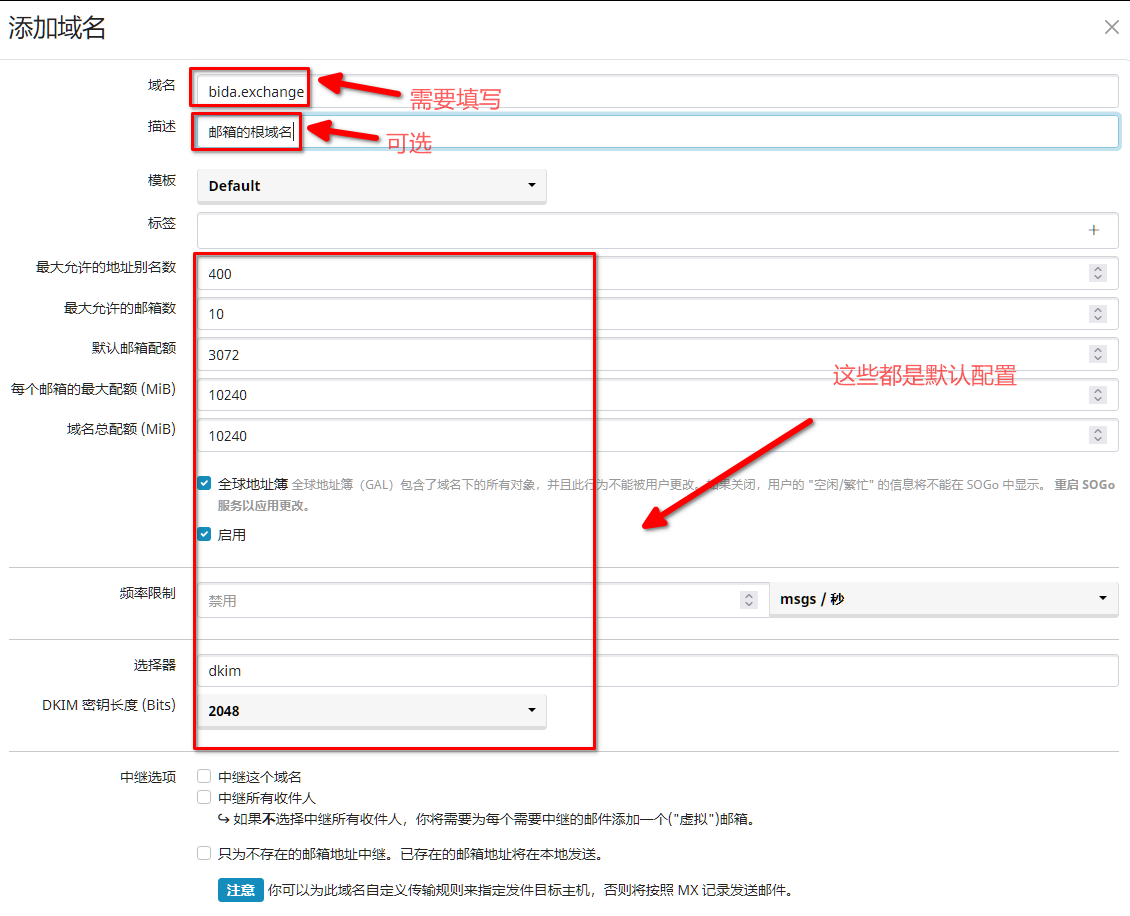Click the 选择器 dkim input field
The width and height of the screenshot is (1130, 916).
coord(657,671)
